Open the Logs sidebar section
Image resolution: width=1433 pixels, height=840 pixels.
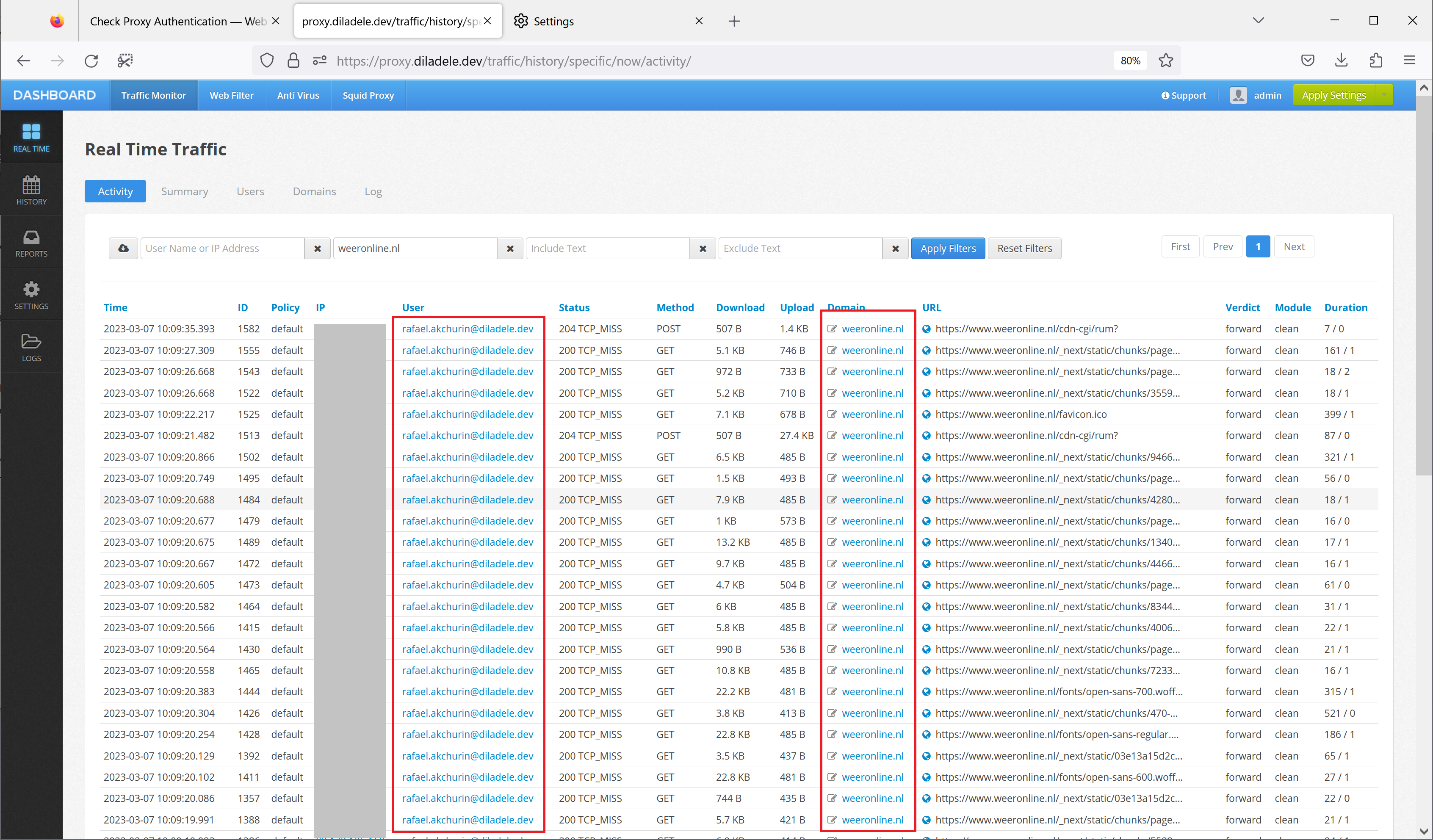(31, 348)
